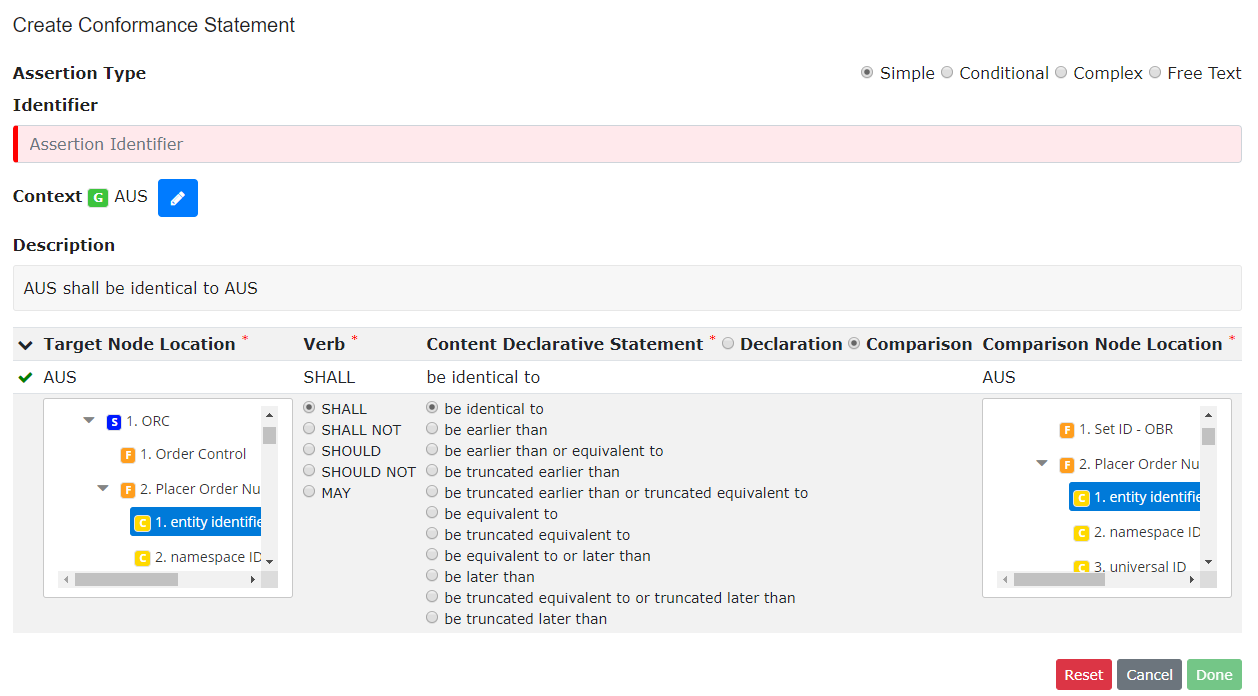Viewport: 1258px width, 696px height.
Task: Open the Context edit pencil icon
Action: pyautogui.click(x=177, y=197)
